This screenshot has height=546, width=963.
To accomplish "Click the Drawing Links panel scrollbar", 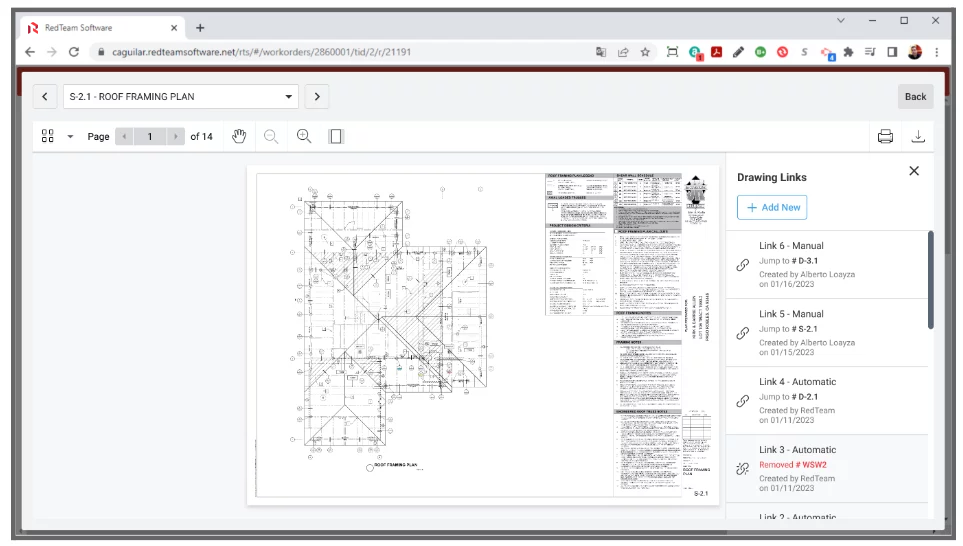I will (930, 280).
